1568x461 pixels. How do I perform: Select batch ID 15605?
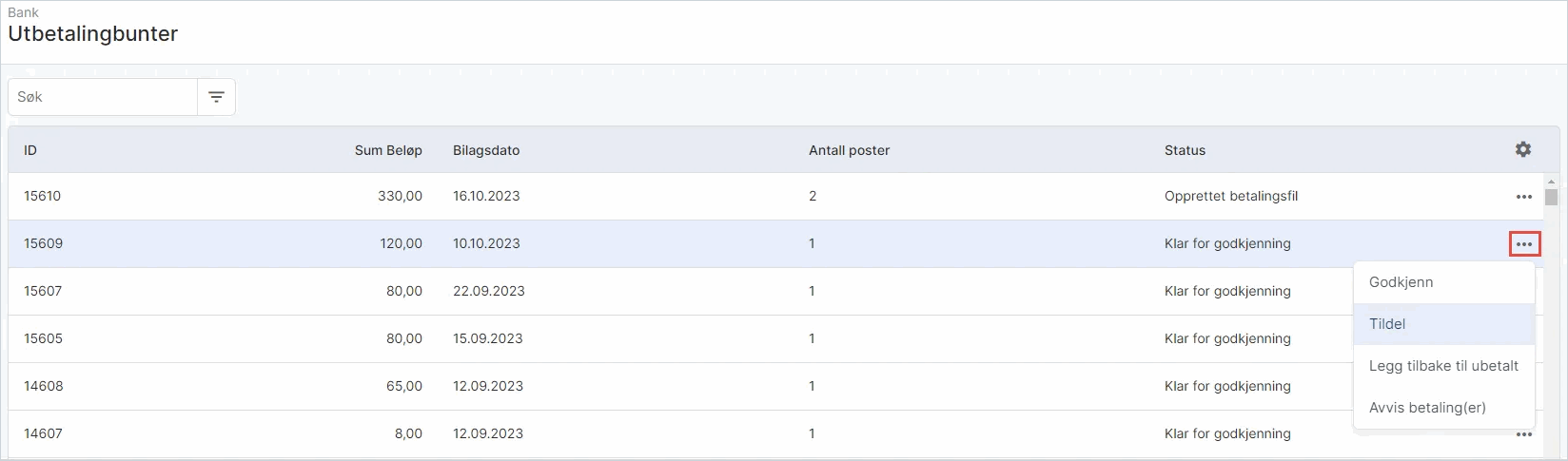point(43,338)
